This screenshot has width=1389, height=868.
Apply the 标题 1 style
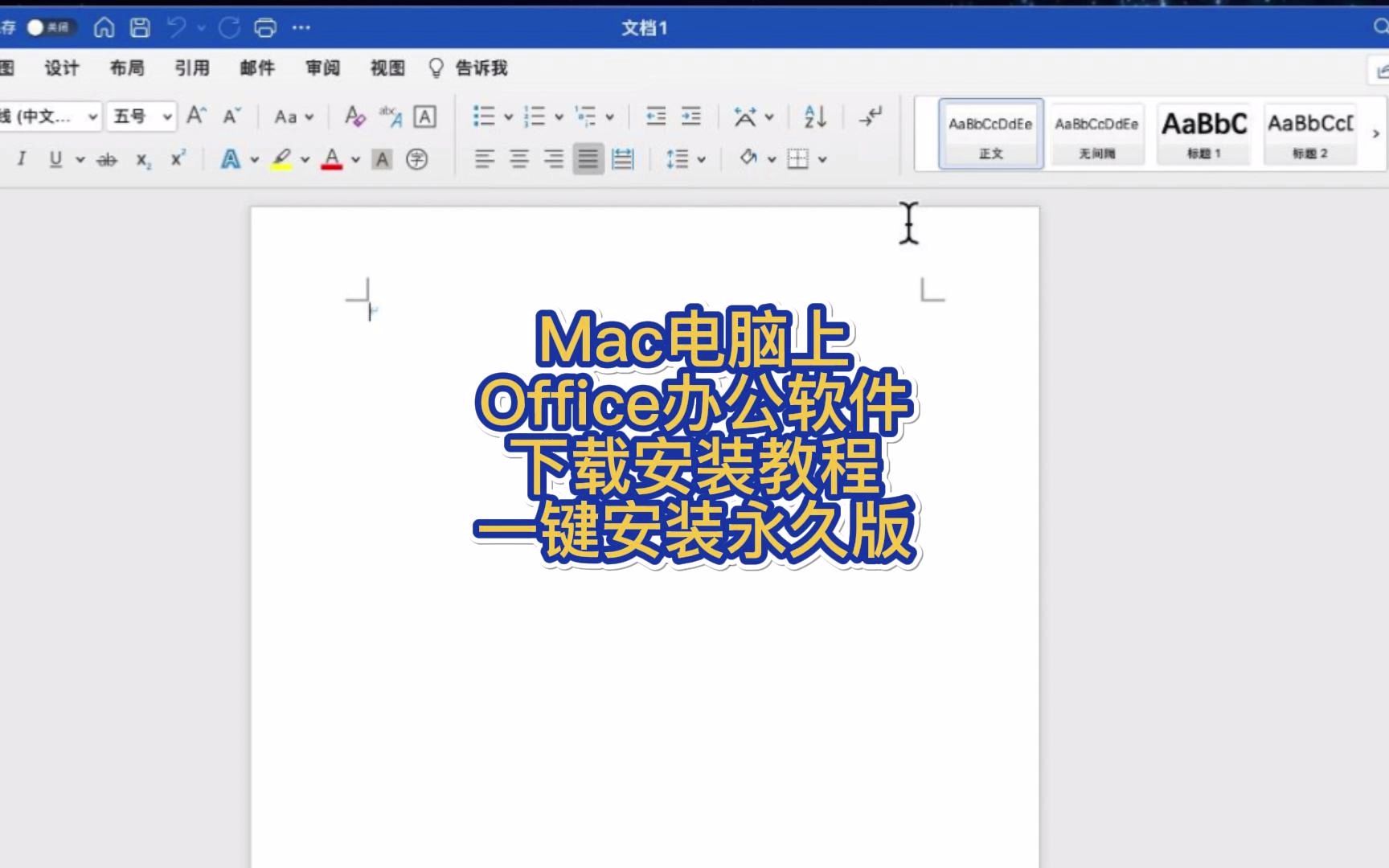(x=1203, y=133)
